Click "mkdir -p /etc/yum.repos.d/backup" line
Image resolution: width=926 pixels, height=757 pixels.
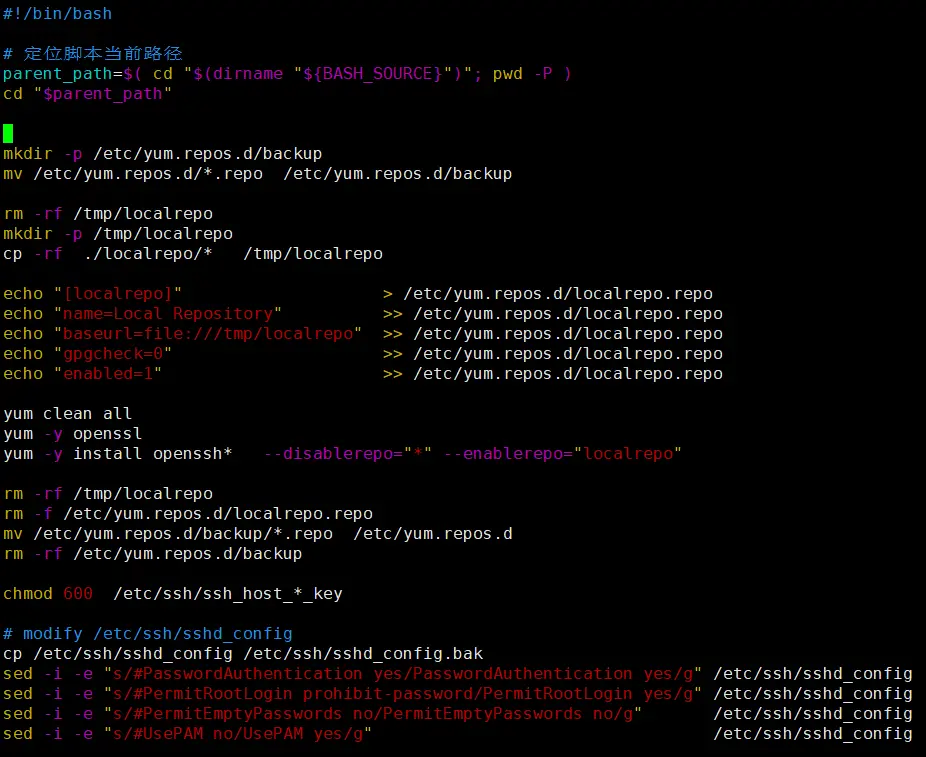pyautogui.click(x=162, y=154)
